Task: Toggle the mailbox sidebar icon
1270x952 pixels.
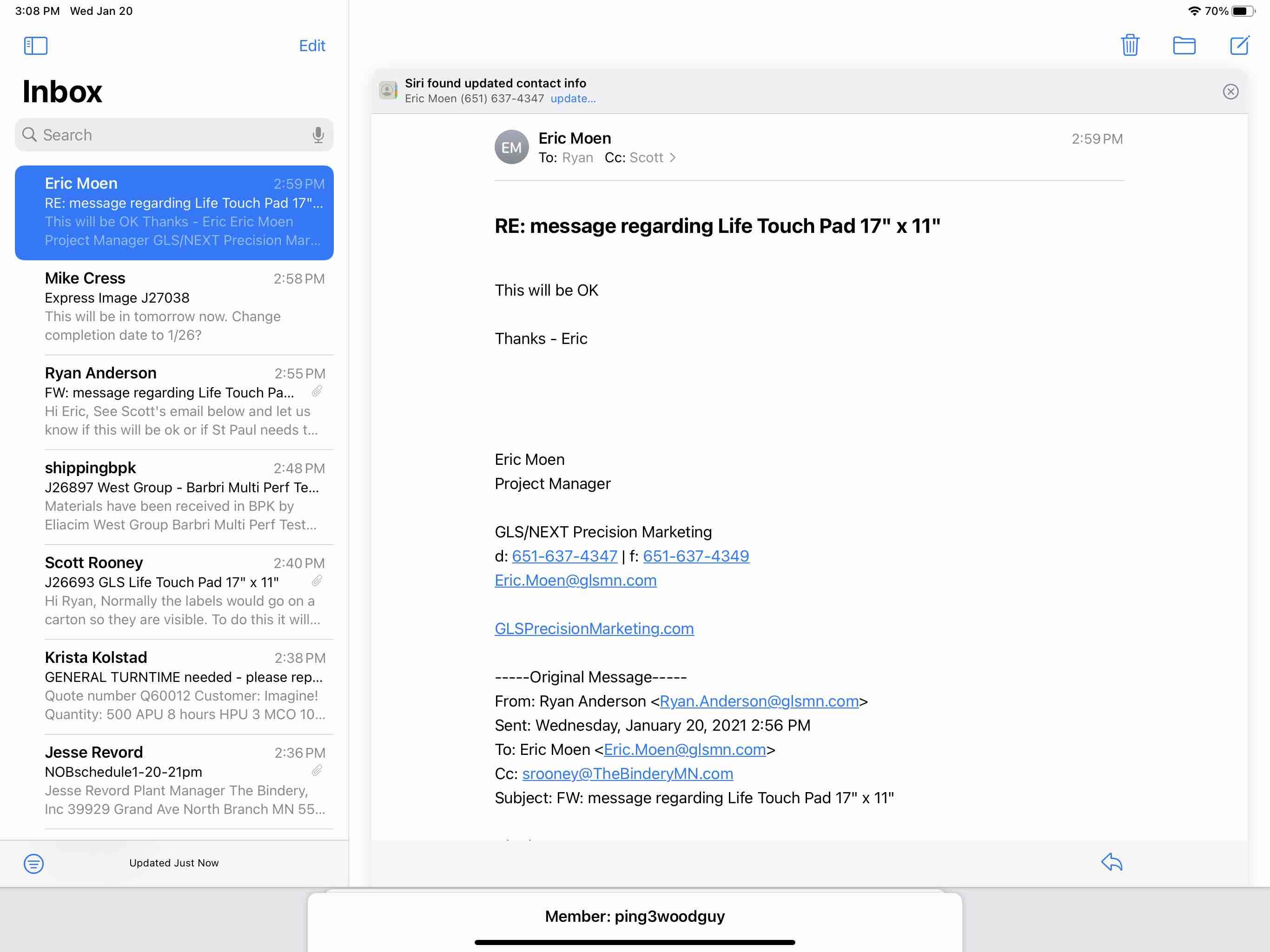Action: point(36,46)
